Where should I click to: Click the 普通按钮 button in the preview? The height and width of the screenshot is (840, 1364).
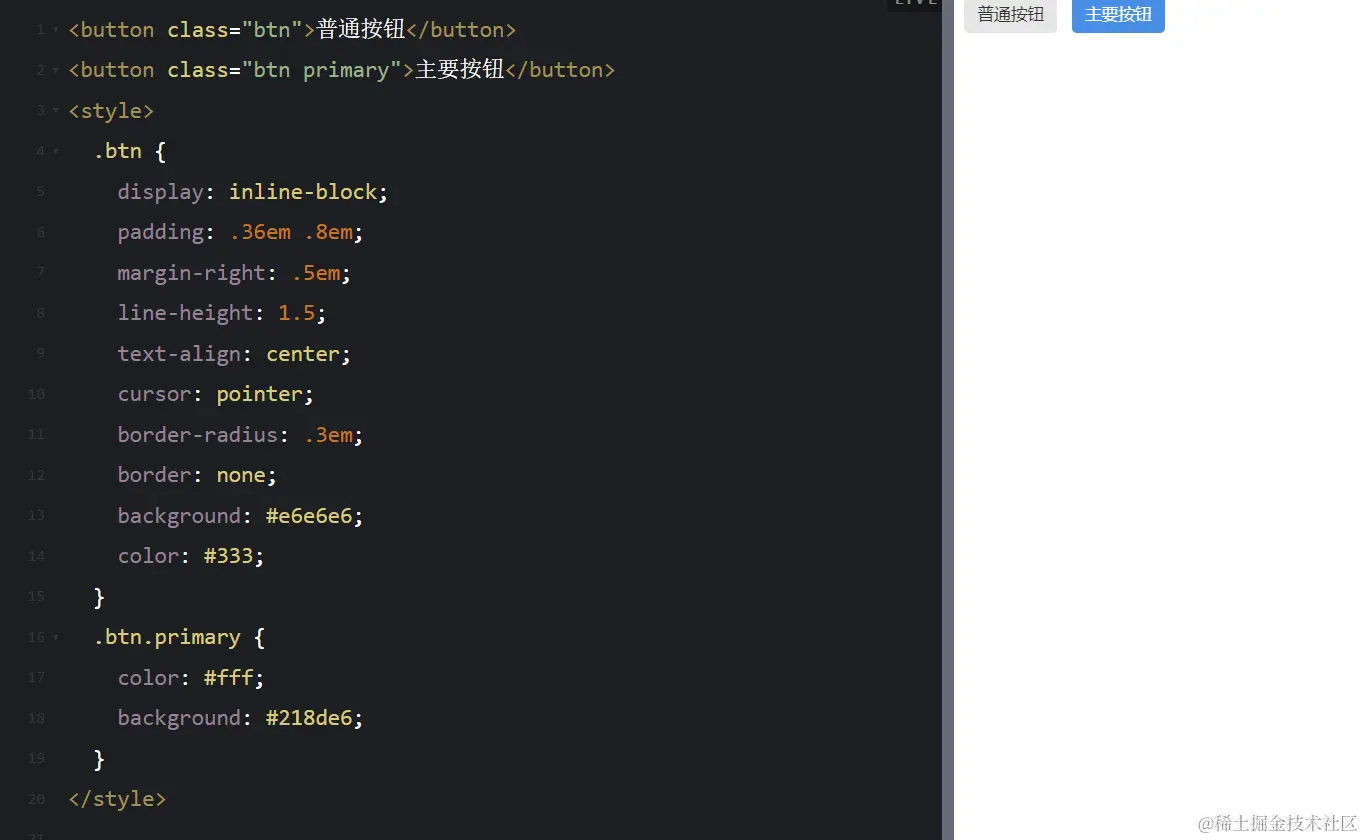click(x=1010, y=15)
